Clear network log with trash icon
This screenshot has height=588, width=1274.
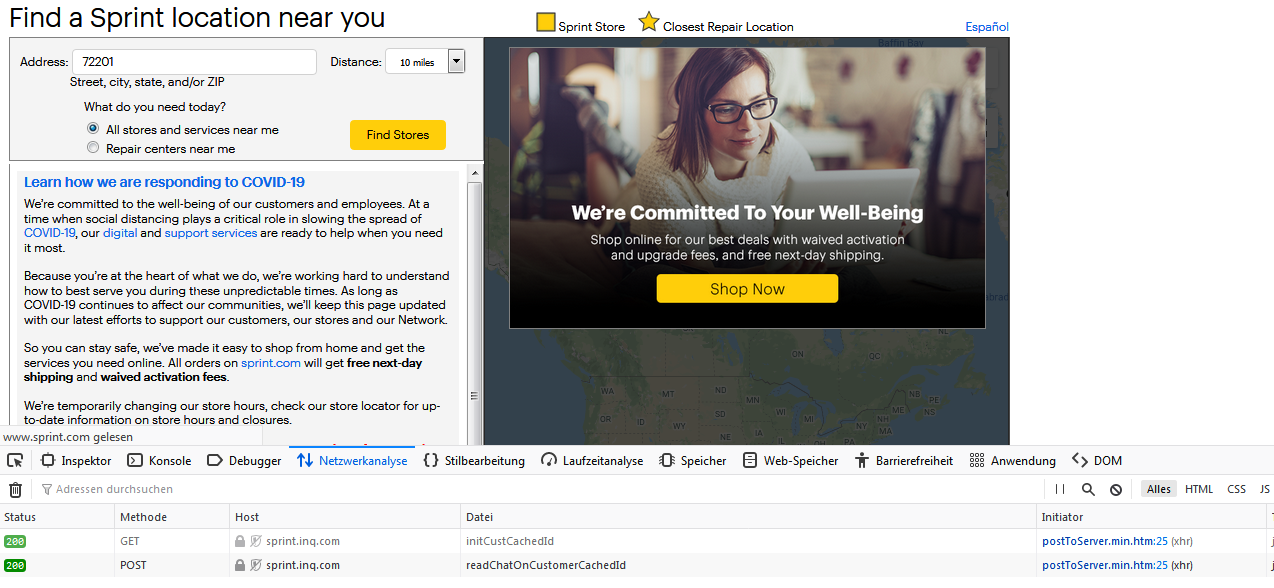tap(15, 489)
